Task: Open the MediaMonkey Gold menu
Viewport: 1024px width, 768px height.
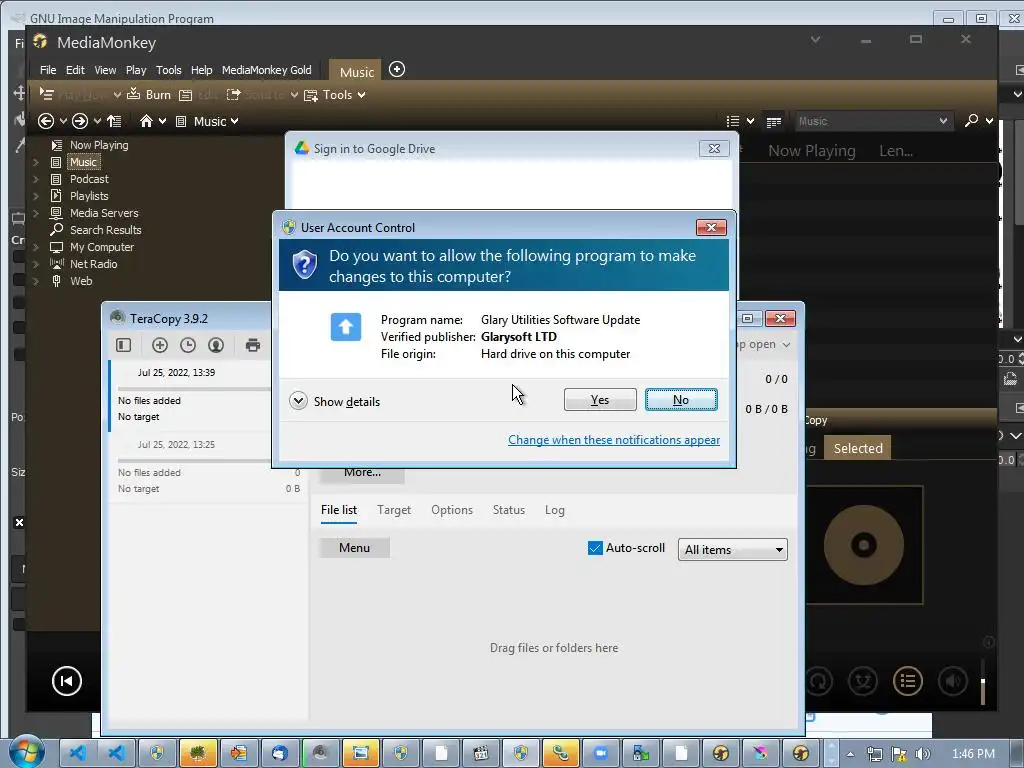Action: [x=266, y=70]
